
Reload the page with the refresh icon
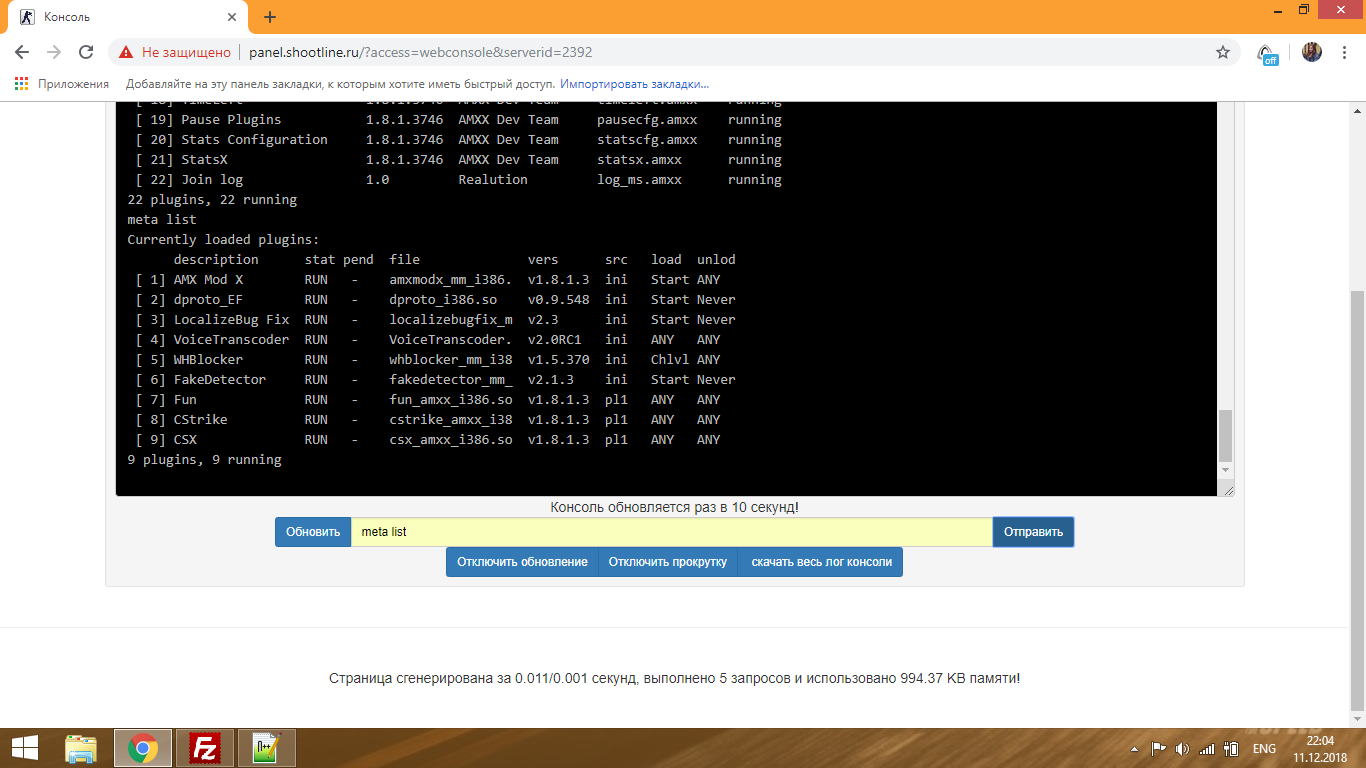(x=86, y=52)
